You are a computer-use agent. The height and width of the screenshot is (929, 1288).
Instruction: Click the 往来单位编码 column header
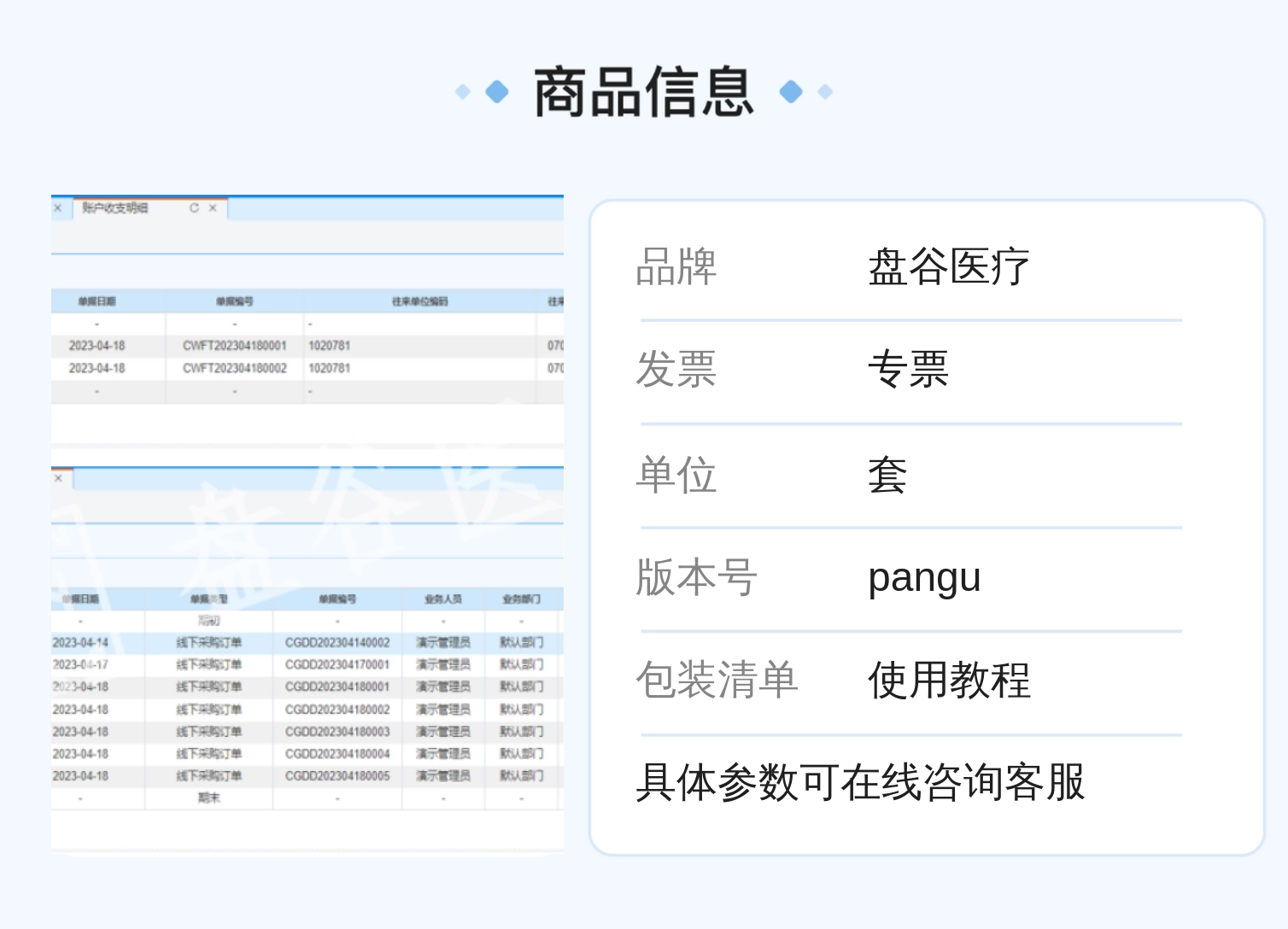(419, 301)
